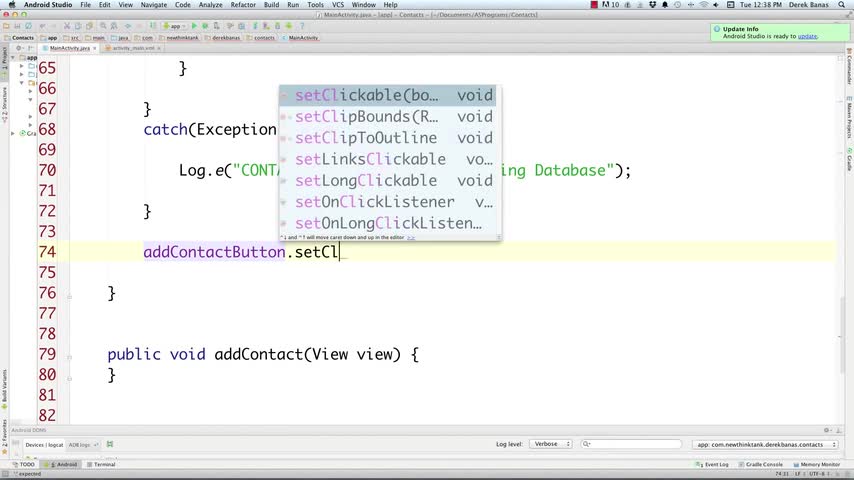The width and height of the screenshot is (854, 480).
Task: Click the MainActivity breadcrumb item
Action: pos(300,38)
